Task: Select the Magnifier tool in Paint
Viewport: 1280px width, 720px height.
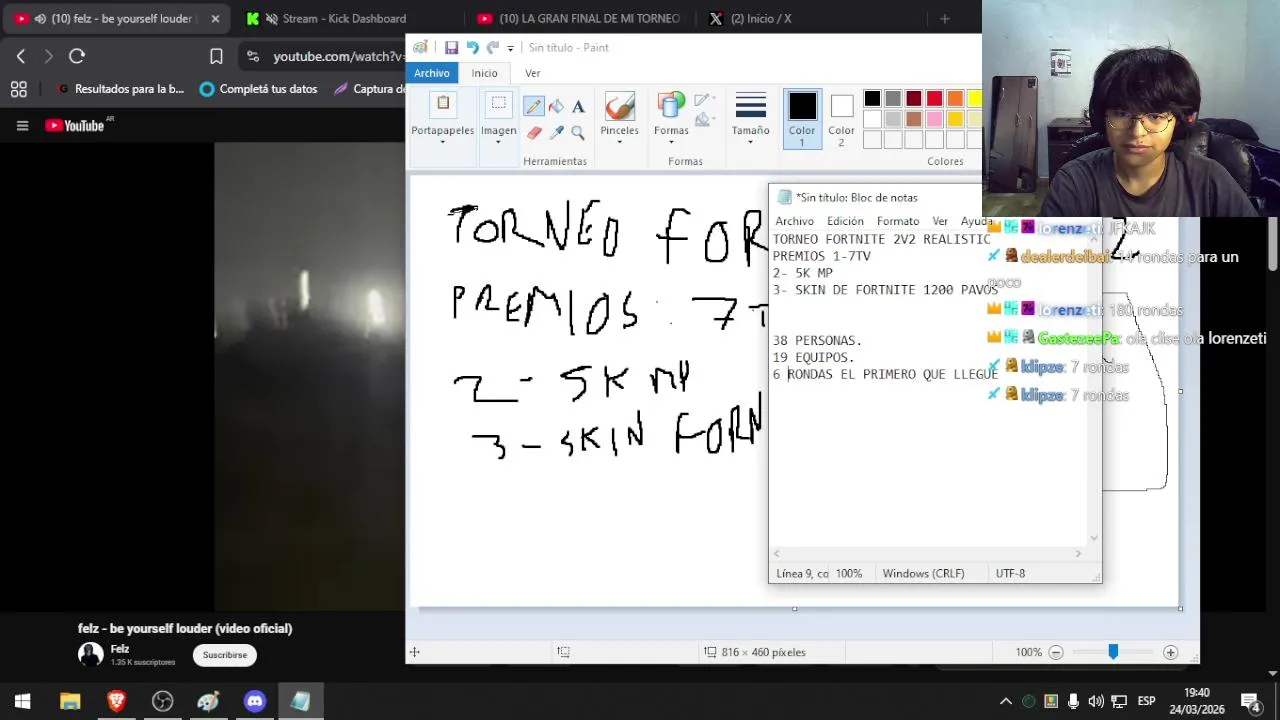Action: [578, 132]
